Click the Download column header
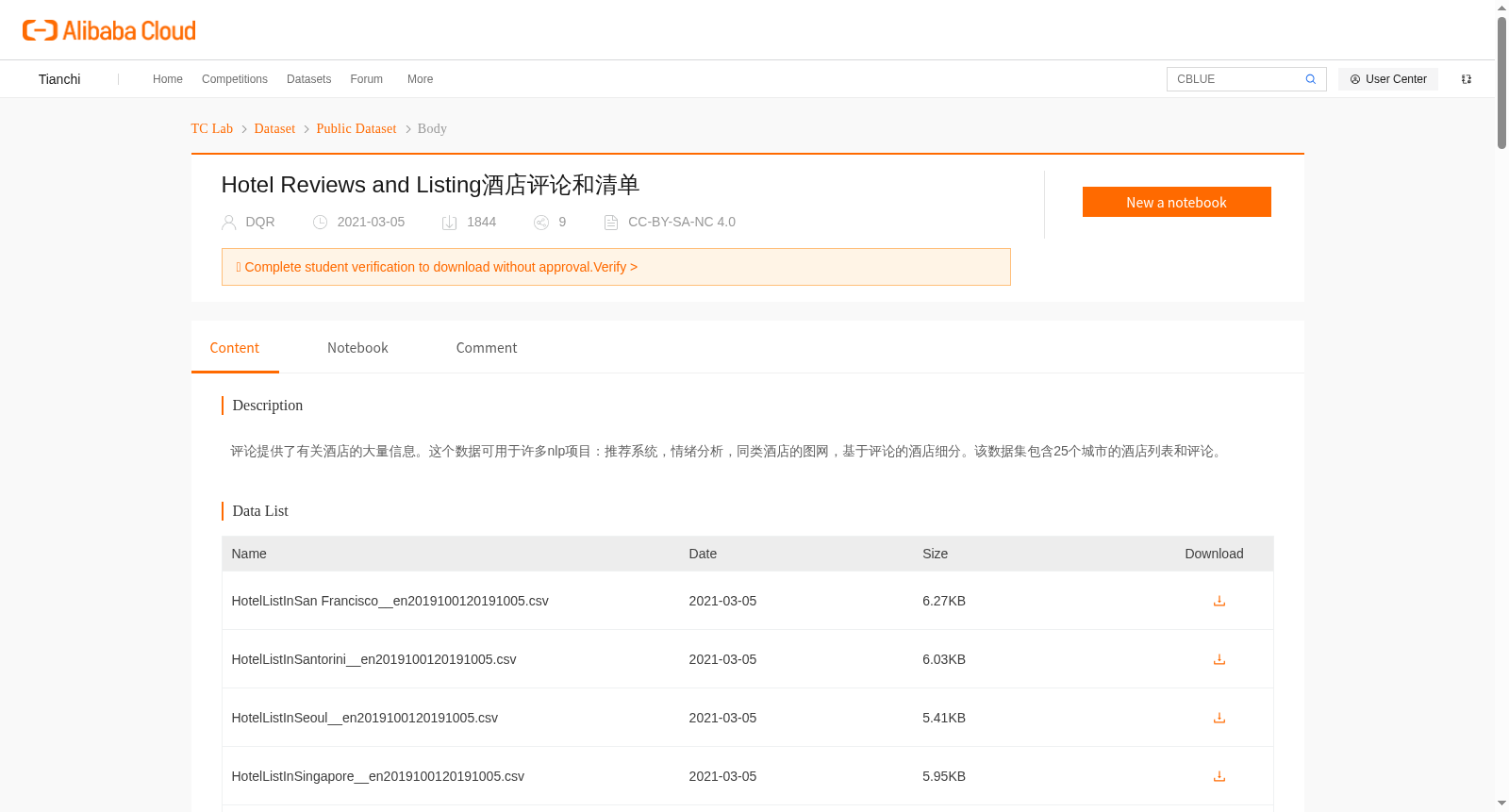 point(1214,554)
